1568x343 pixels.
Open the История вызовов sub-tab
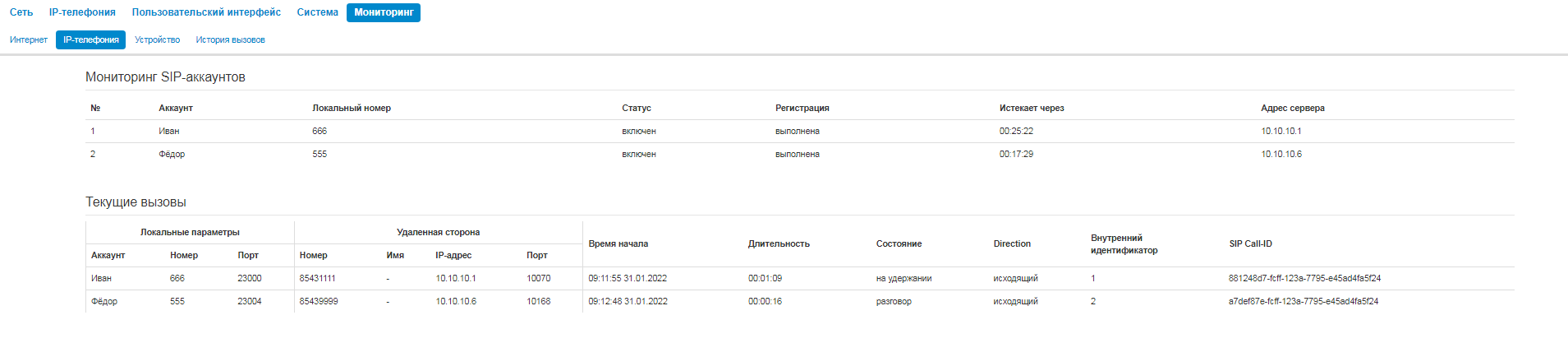[x=230, y=39]
